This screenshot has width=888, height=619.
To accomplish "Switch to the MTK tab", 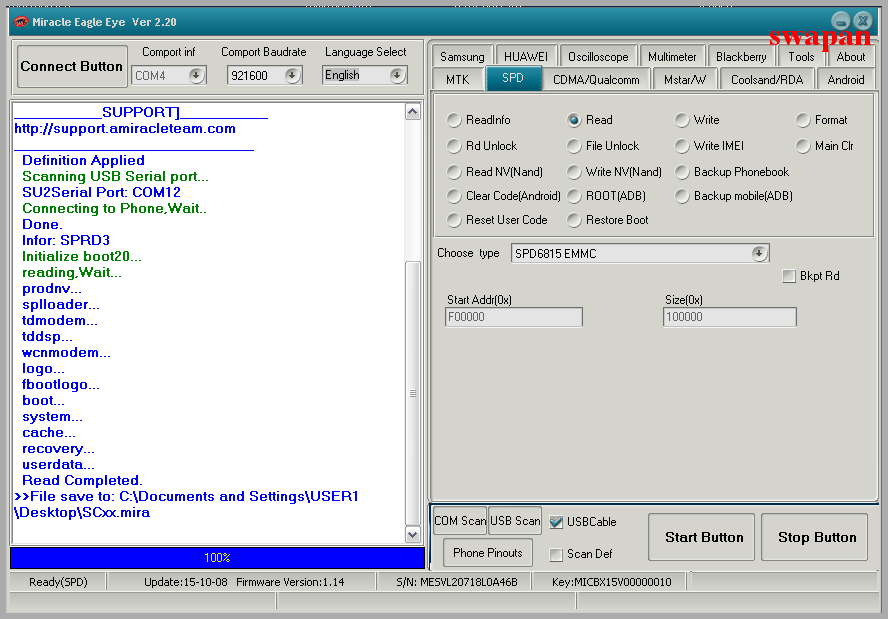I will pos(458,80).
